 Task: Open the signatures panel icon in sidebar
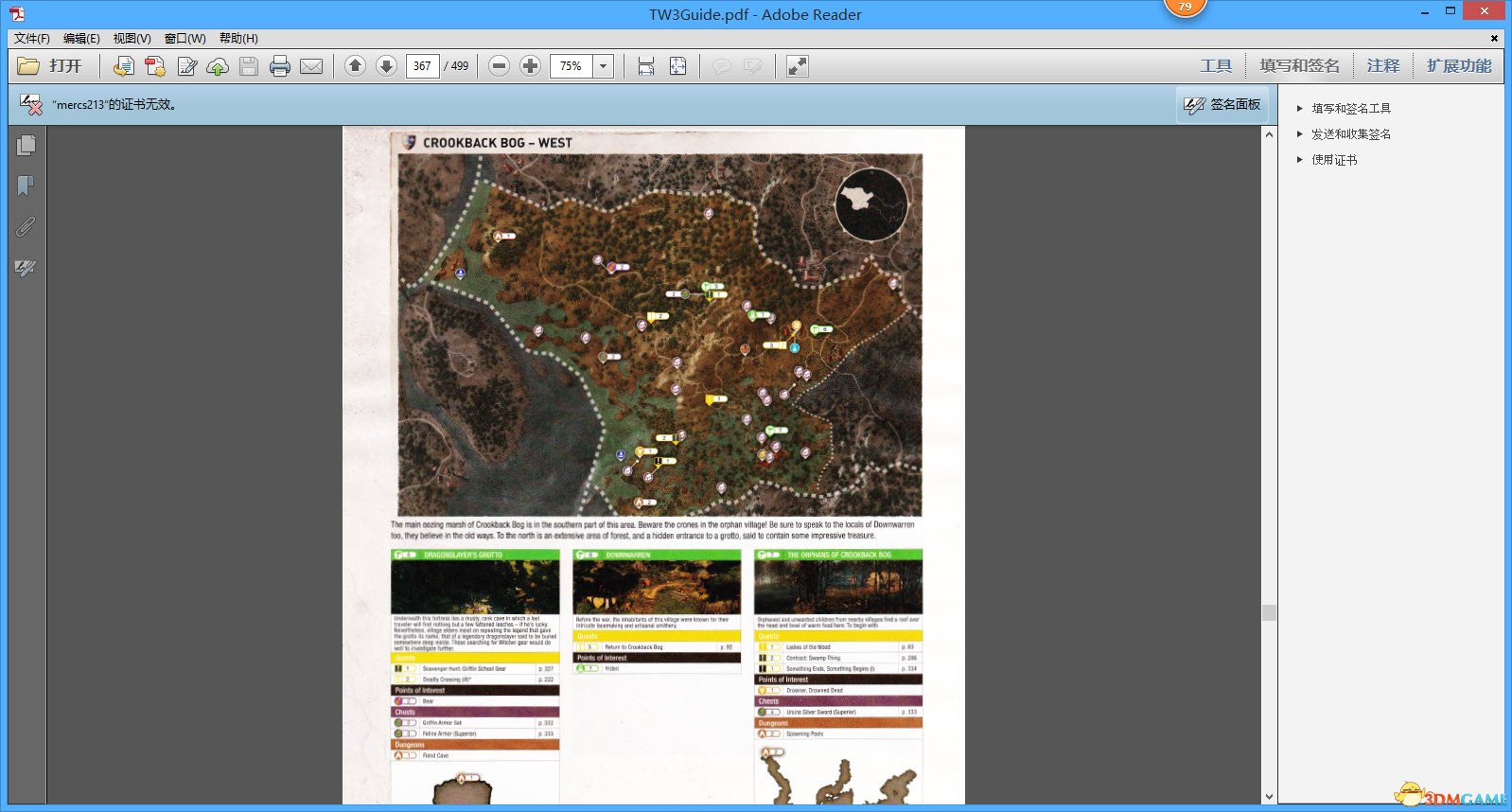click(x=26, y=268)
